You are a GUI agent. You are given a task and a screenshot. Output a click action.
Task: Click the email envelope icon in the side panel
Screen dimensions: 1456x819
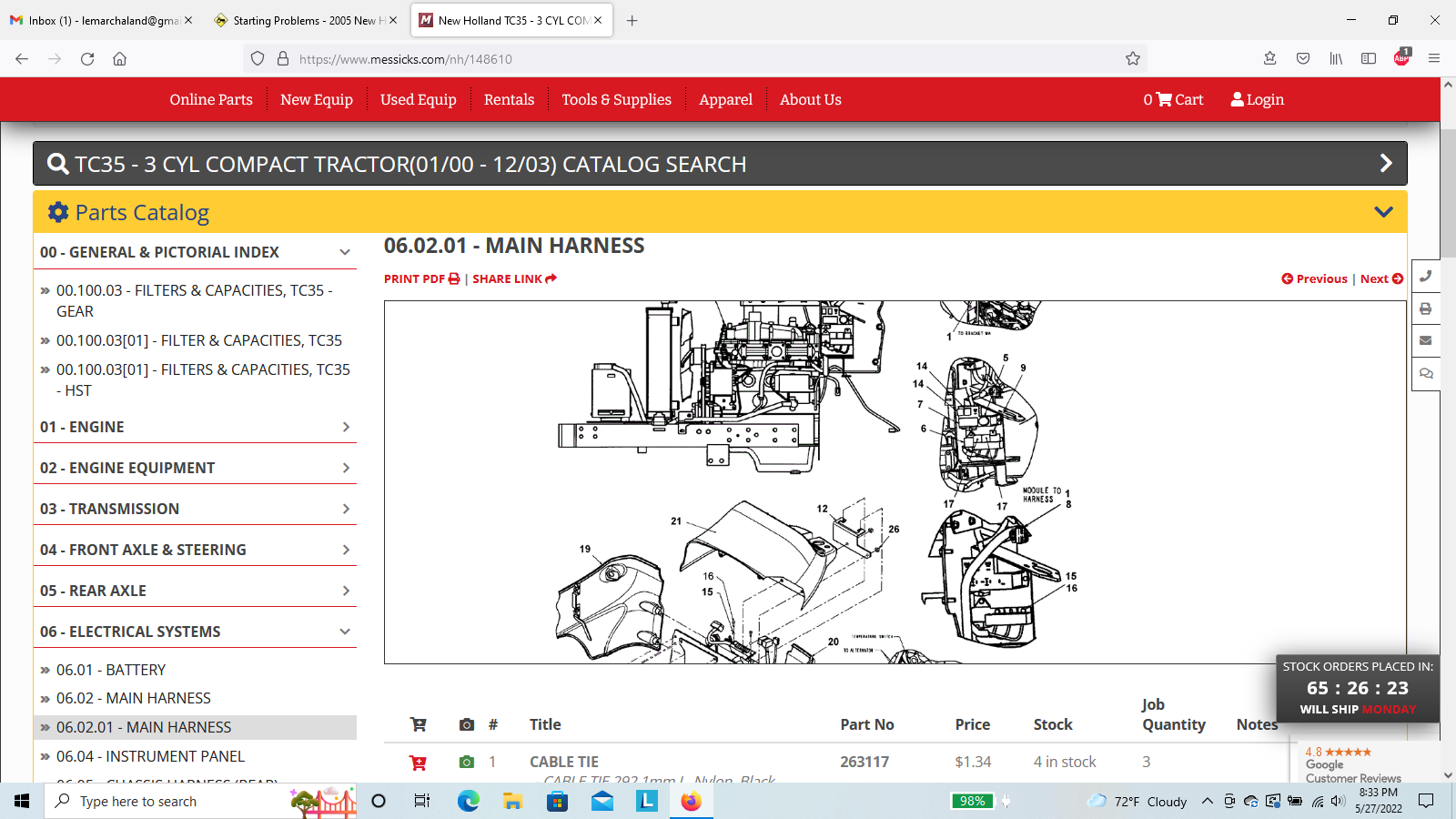1426,341
